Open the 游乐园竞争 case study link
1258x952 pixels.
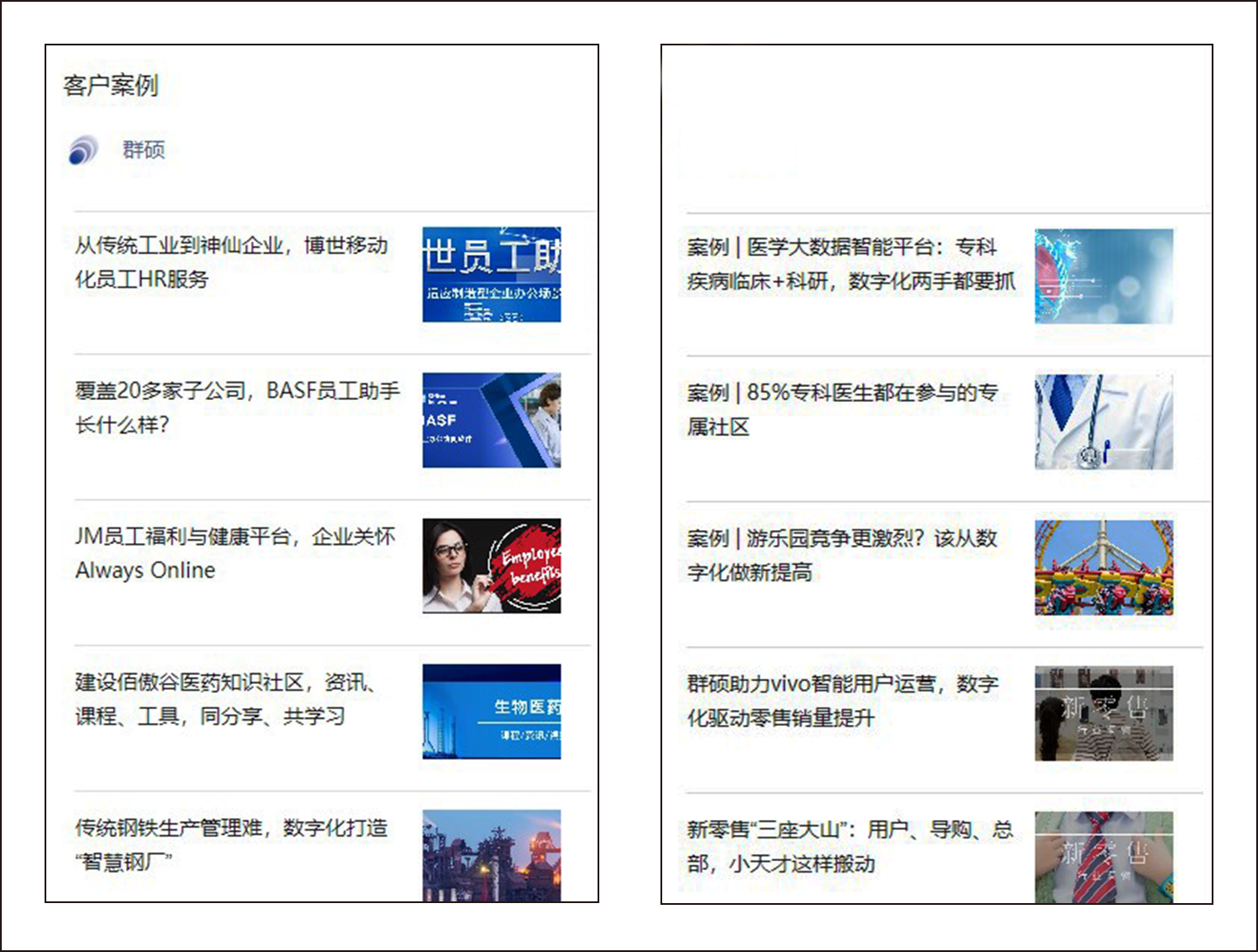pyautogui.click(x=843, y=556)
